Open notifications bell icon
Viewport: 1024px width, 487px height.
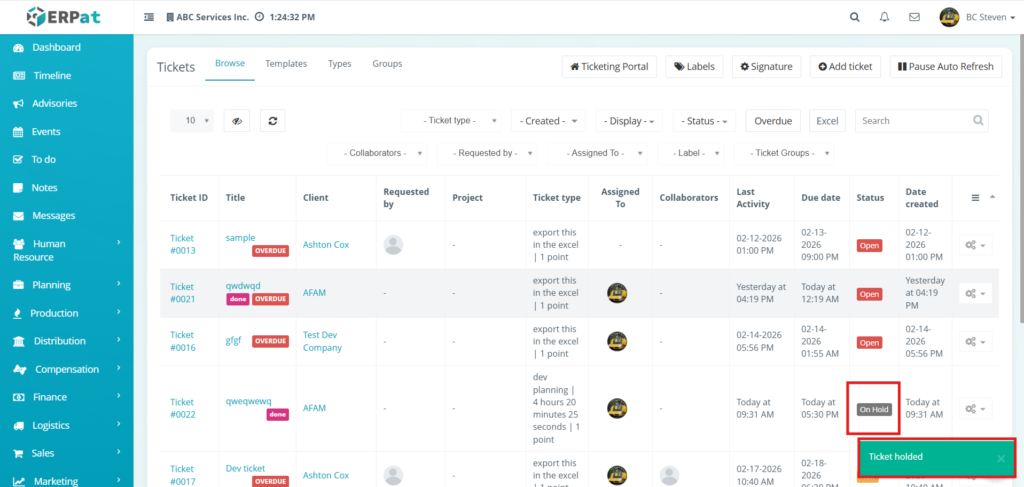pos(884,17)
